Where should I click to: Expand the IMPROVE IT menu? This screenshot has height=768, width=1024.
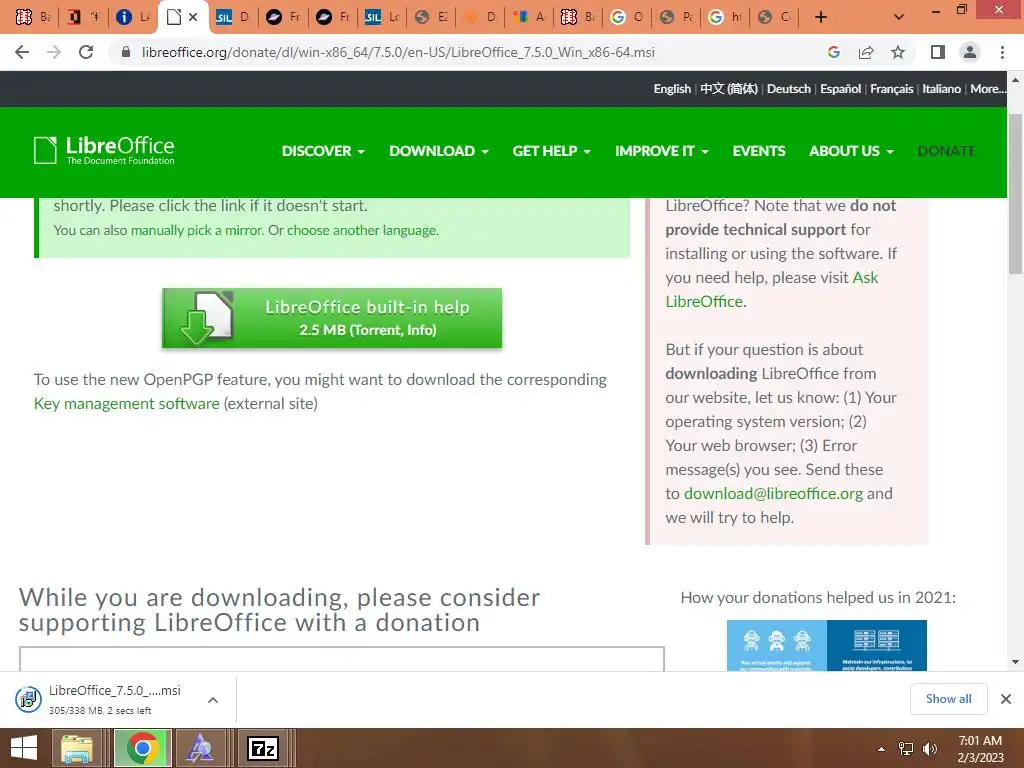pyautogui.click(x=662, y=151)
